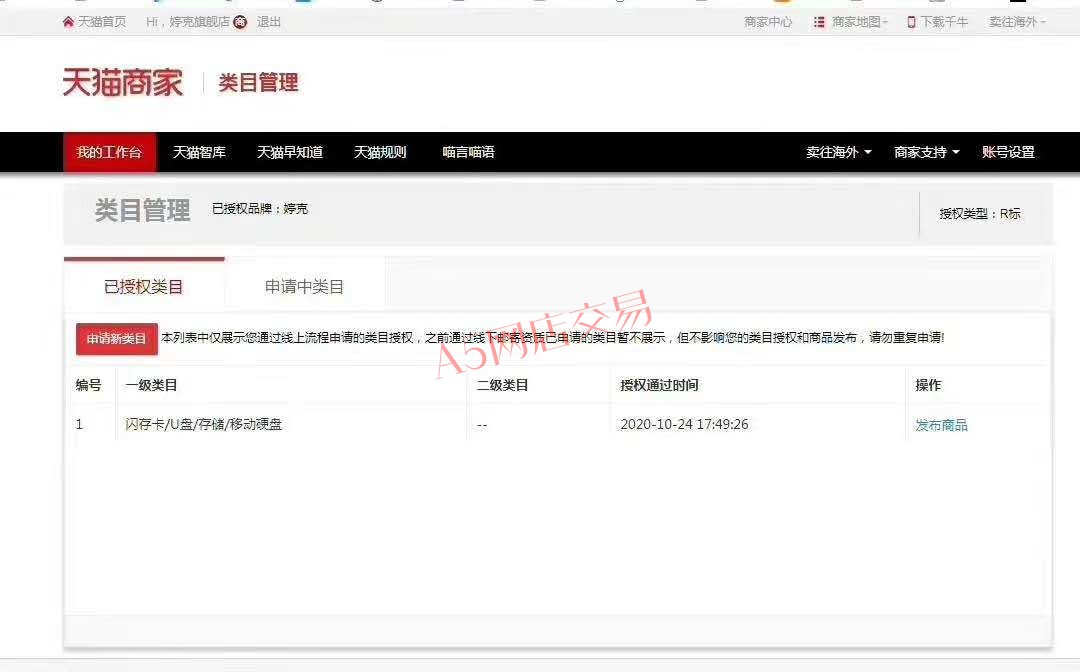Click the red 申请新类目 button

(116, 339)
